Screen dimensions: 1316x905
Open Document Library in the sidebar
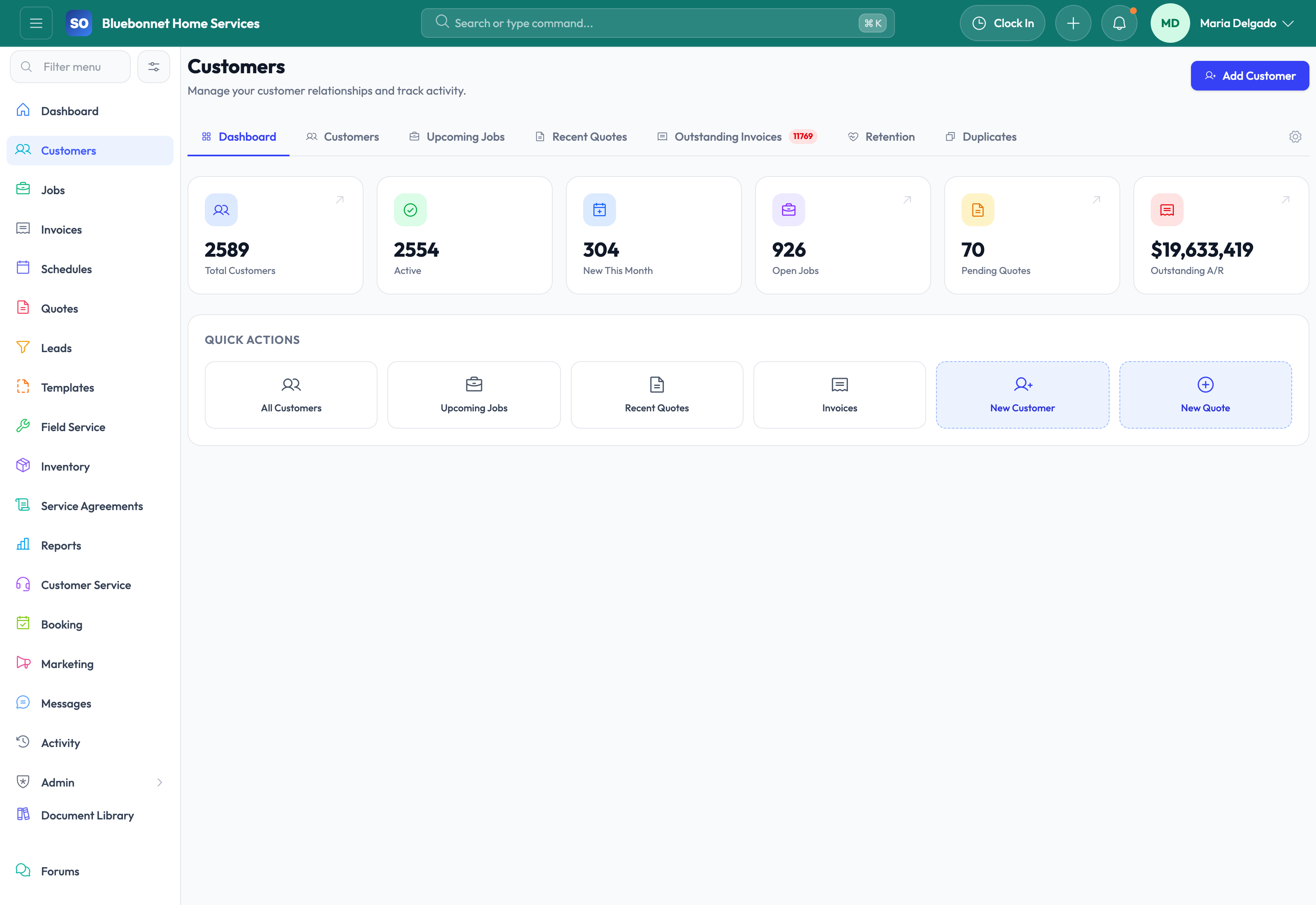click(x=90, y=815)
